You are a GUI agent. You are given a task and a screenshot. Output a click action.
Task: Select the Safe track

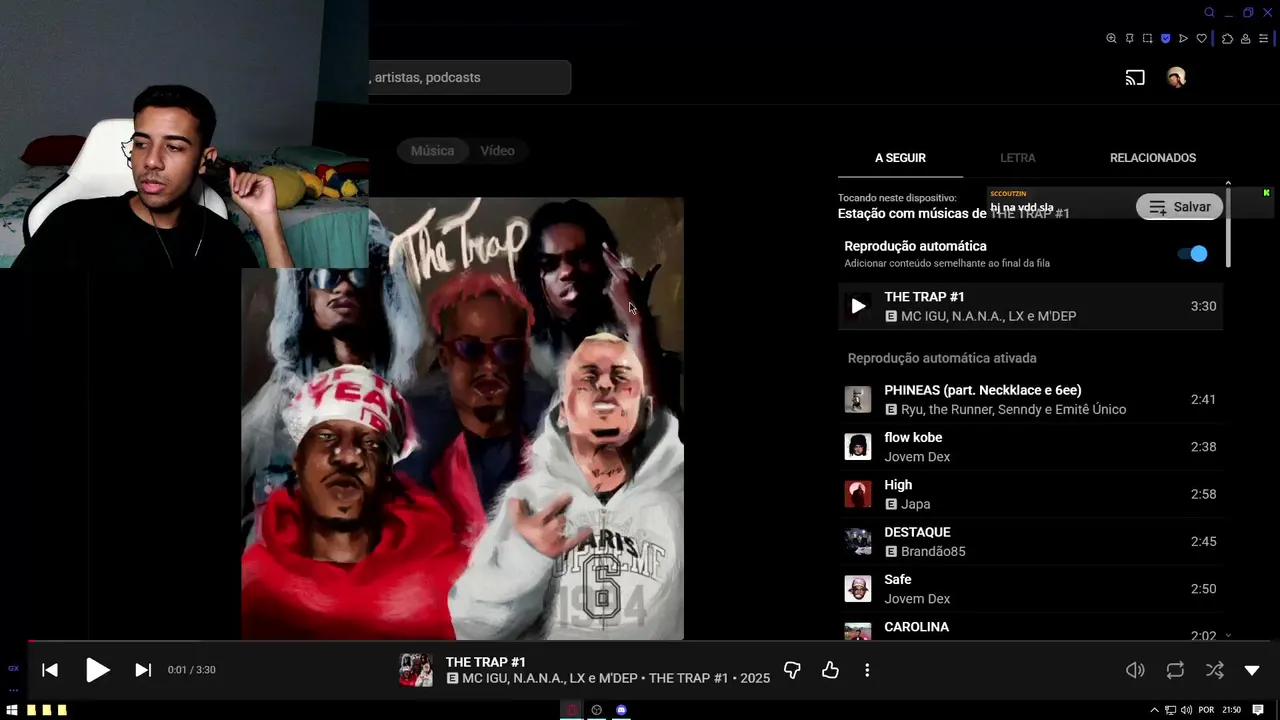point(1030,589)
